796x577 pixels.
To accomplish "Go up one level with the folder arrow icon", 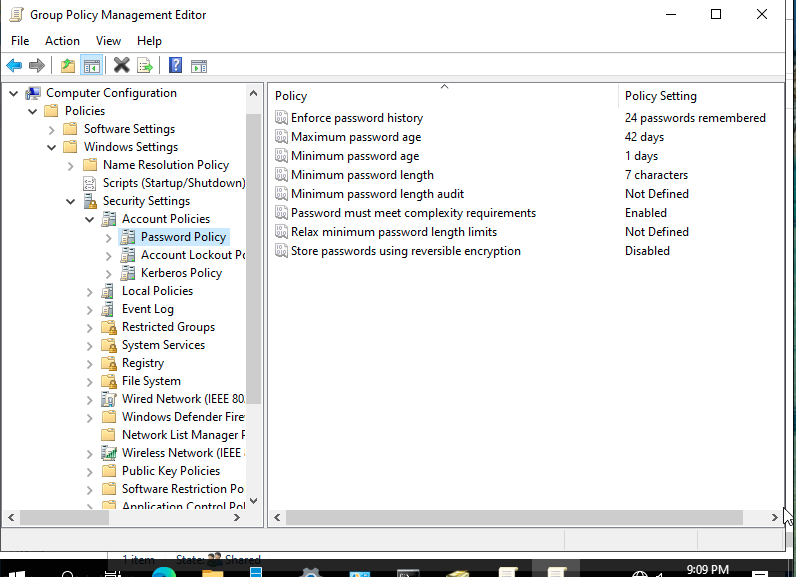I will 68,65.
